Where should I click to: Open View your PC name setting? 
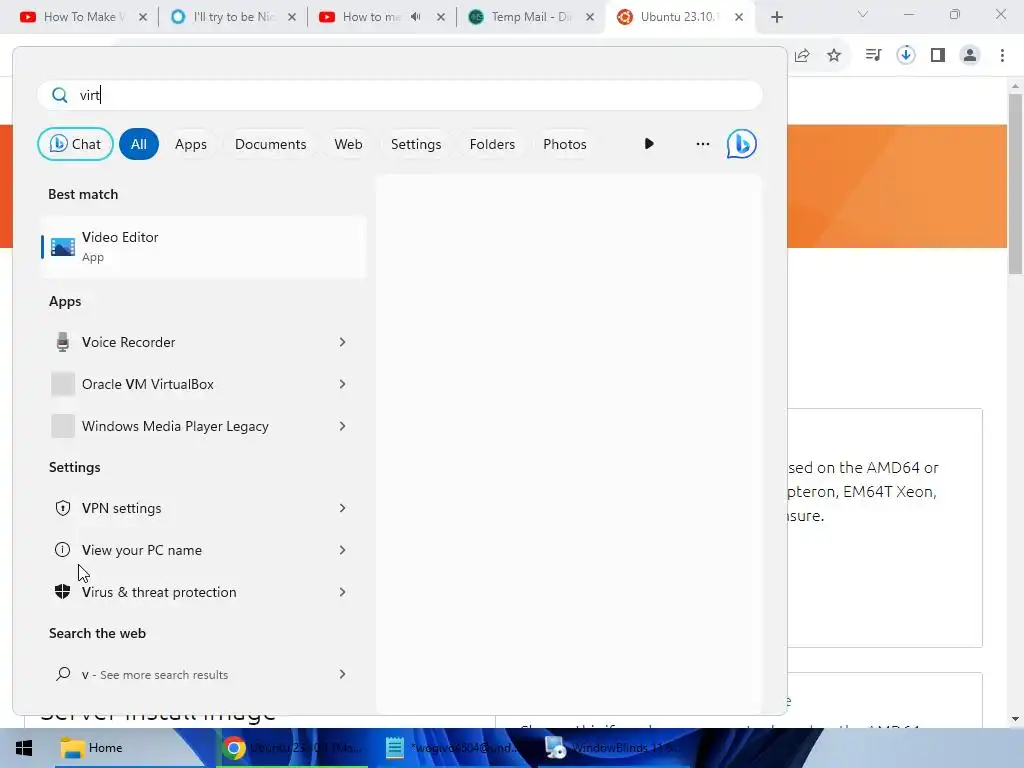(203, 550)
